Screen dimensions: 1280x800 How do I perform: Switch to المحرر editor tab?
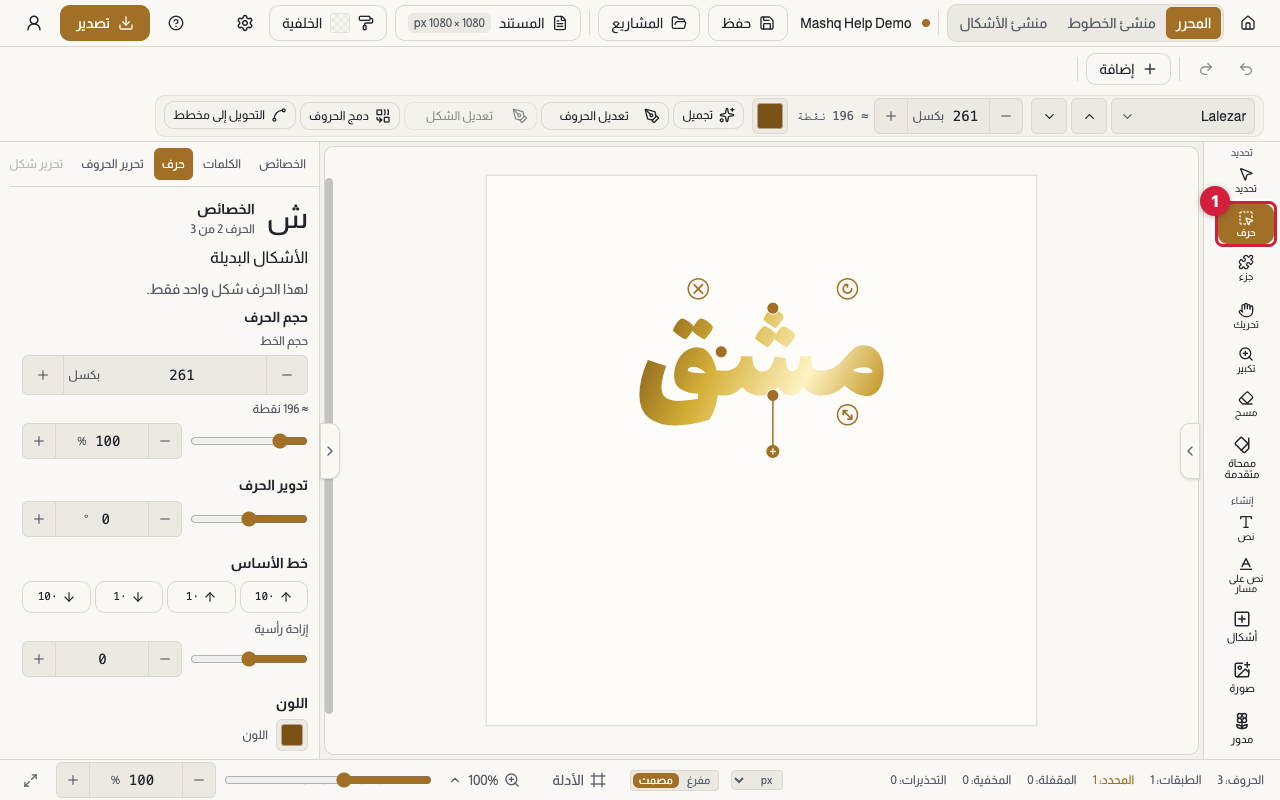pos(1192,23)
